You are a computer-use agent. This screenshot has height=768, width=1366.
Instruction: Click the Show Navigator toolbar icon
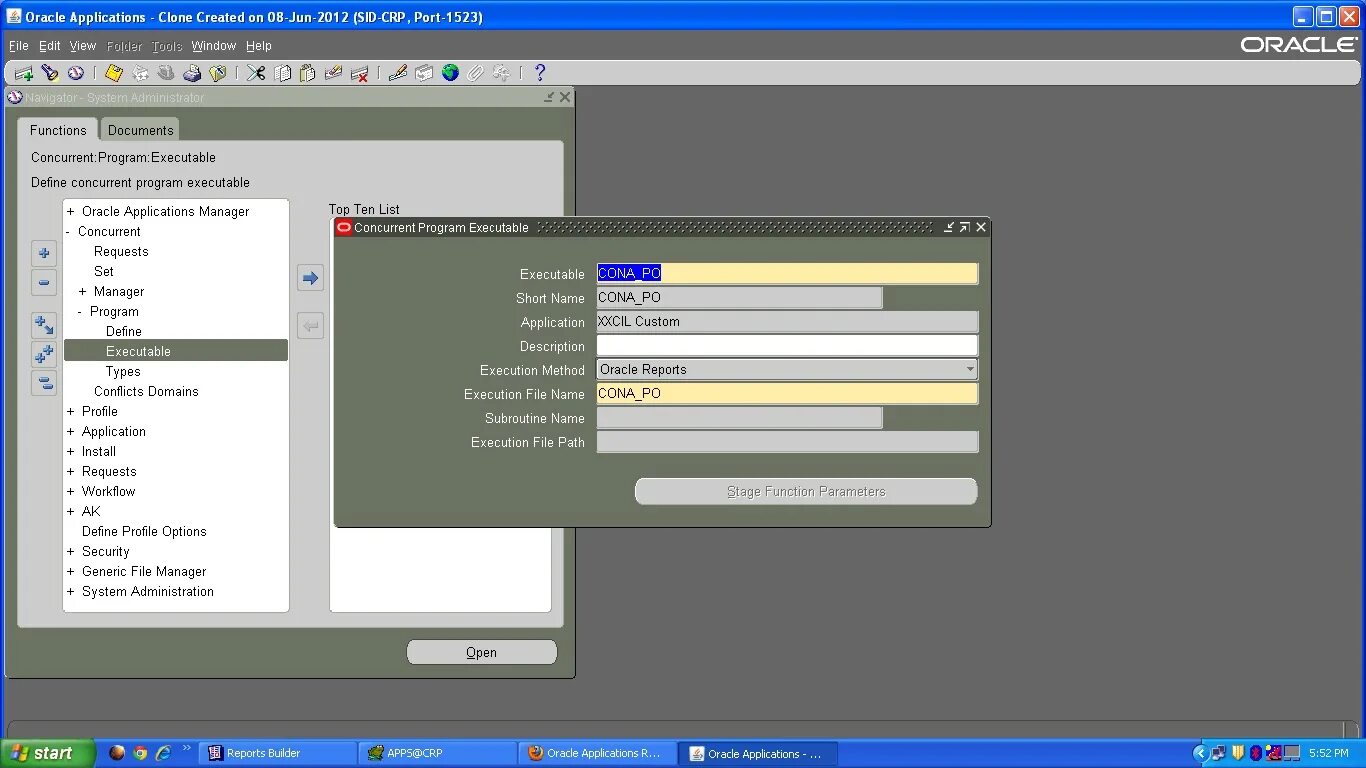75,73
